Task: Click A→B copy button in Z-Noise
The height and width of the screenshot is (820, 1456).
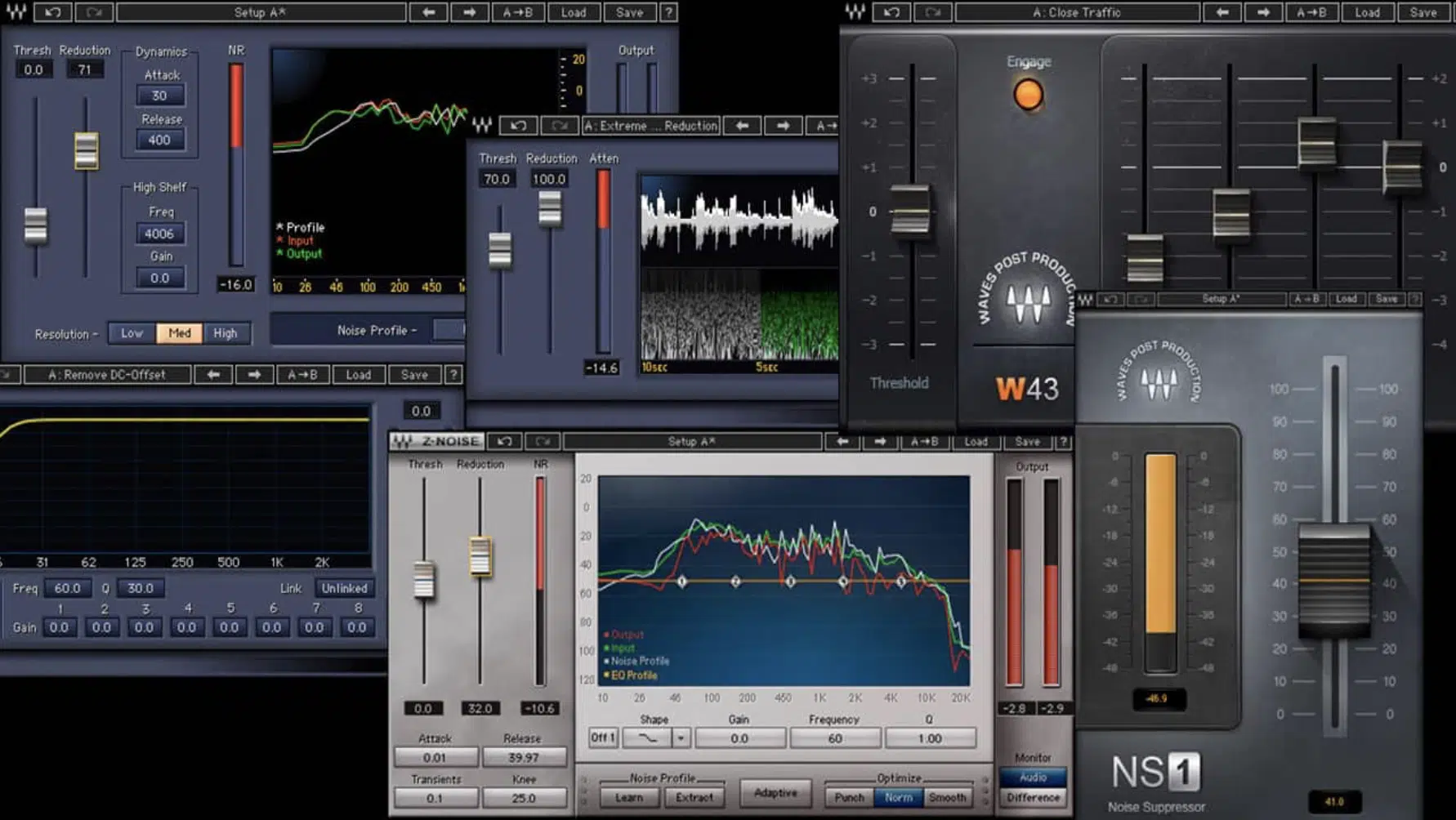Action: click(x=925, y=442)
